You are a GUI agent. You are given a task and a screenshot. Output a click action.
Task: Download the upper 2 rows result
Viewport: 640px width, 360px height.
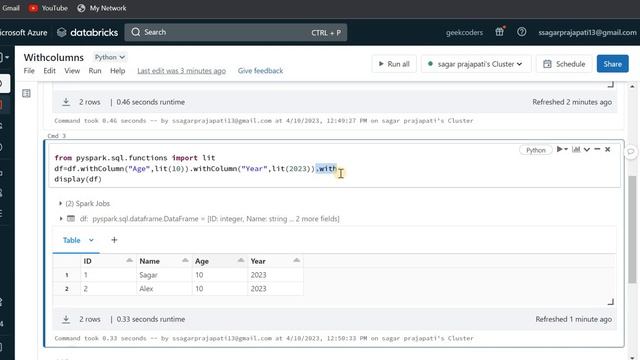click(66, 102)
